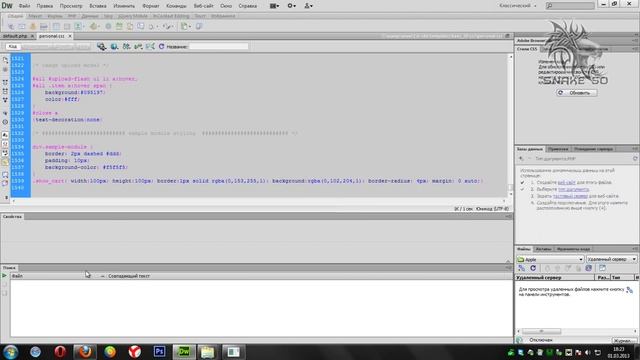Switch to the default.php document tab
The width and height of the screenshot is (640, 360).
coord(15,36)
